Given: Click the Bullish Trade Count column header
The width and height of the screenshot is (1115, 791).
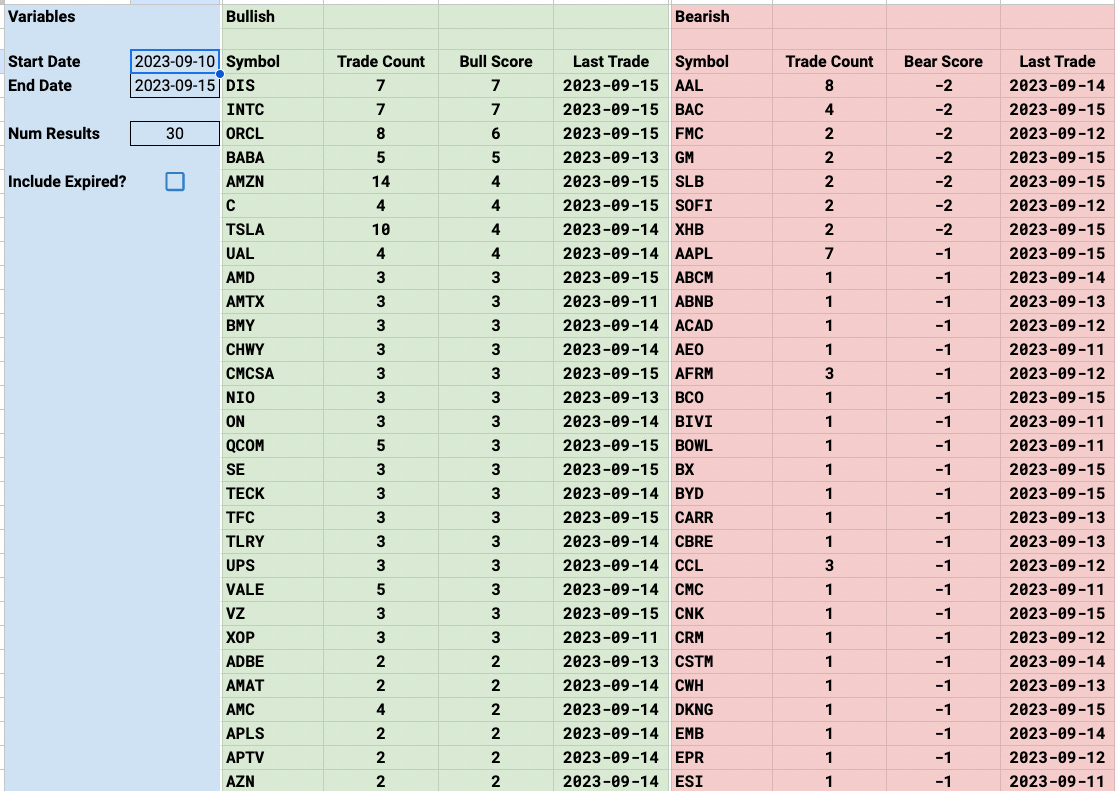Looking at the screenshot, I should 380,62.
